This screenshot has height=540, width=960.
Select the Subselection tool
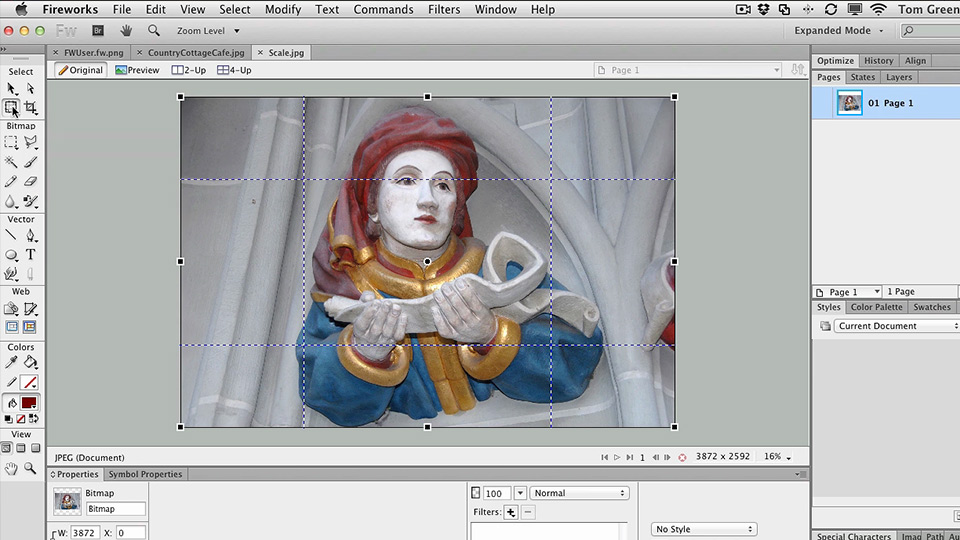(30, 89)
